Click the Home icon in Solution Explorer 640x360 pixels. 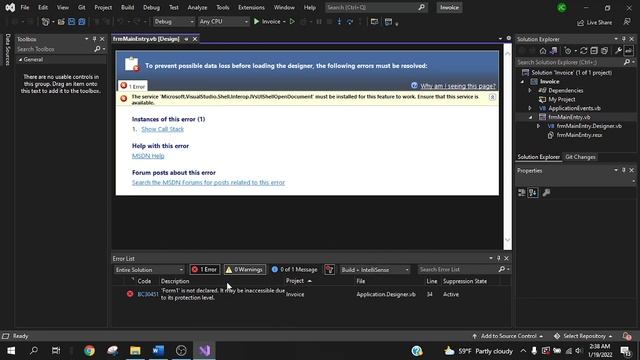(542, 51)
